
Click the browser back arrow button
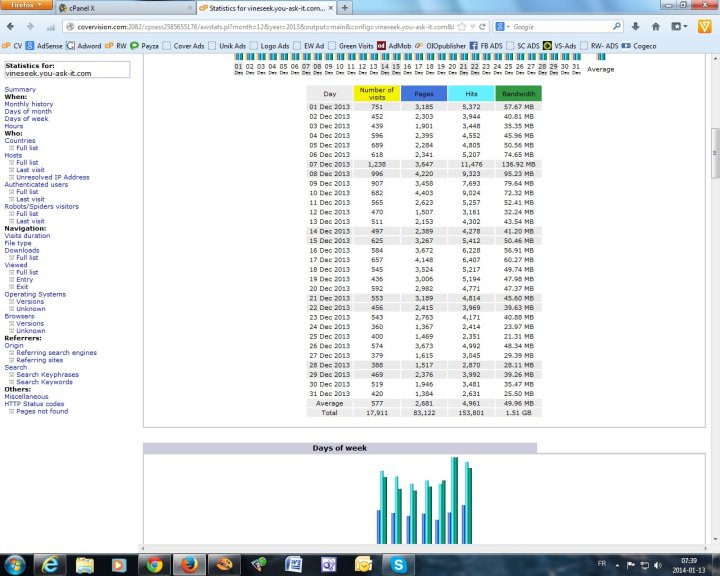tap(12, 25)
